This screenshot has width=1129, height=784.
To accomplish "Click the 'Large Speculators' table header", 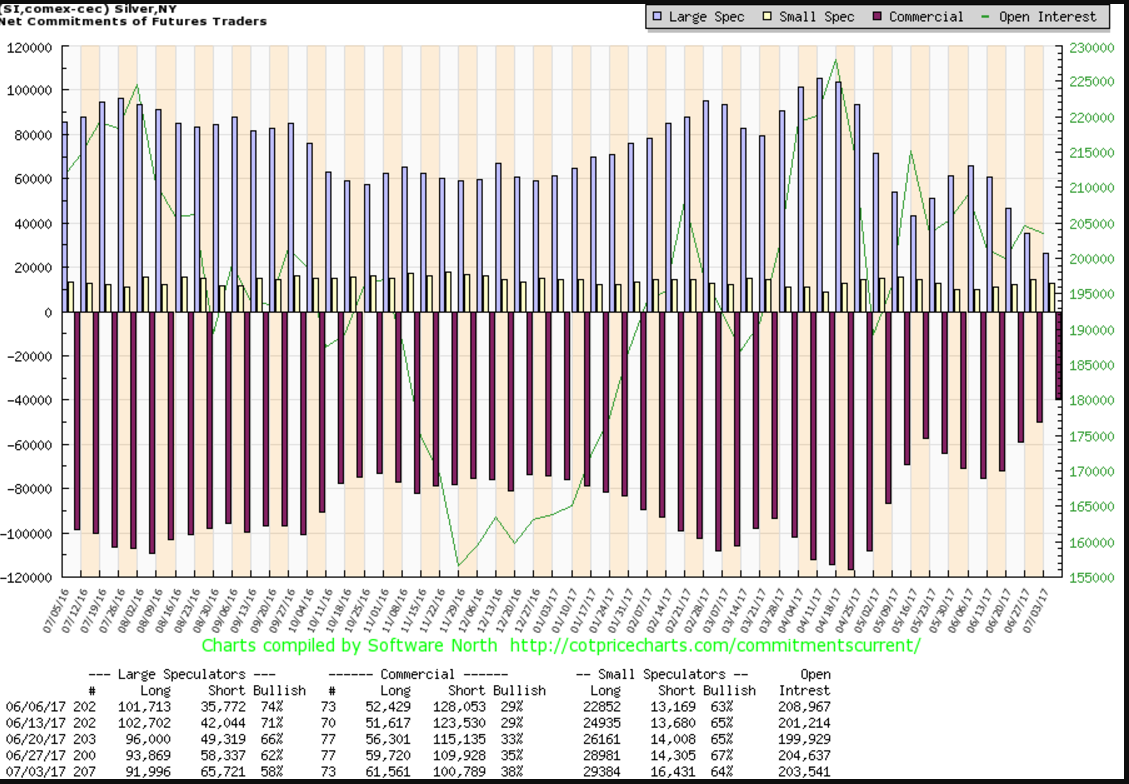I will pos(181,674).
